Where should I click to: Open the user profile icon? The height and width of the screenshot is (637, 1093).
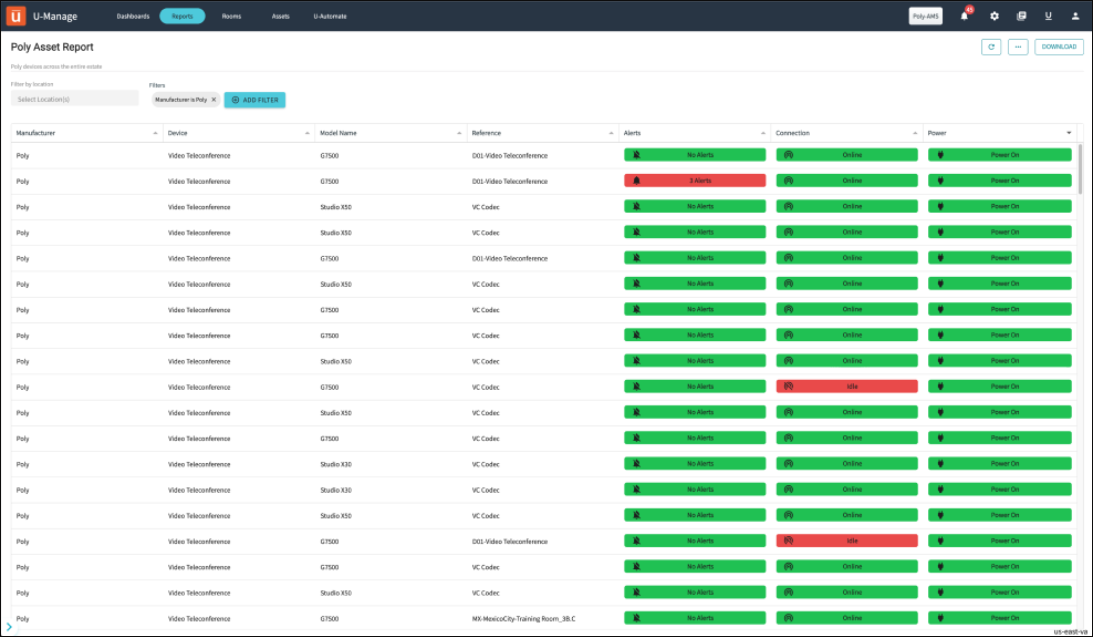[x=1074, y=16]
